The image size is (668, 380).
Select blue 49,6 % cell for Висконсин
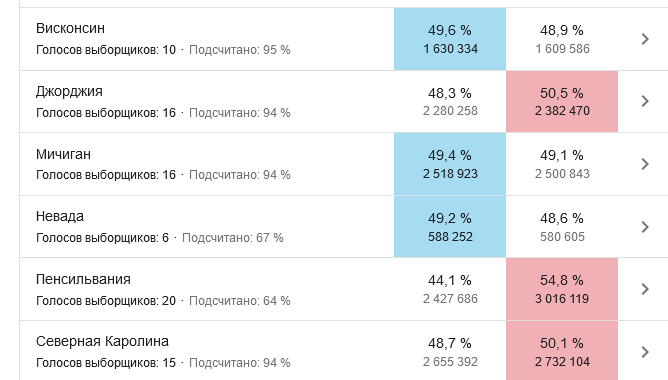coord(450,39)
